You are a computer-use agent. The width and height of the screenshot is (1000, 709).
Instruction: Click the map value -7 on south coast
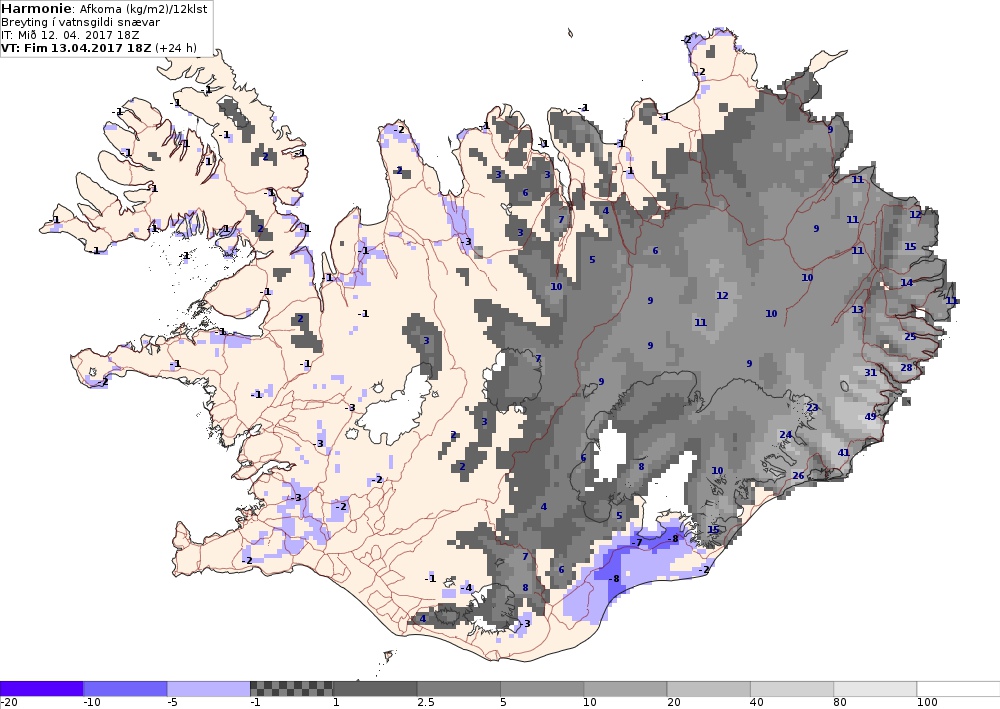(636, 543)
